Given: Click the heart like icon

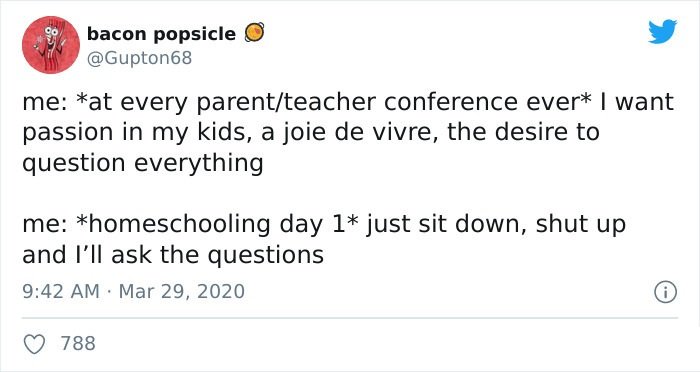Looking at the screenshot, I should (34, 344).
